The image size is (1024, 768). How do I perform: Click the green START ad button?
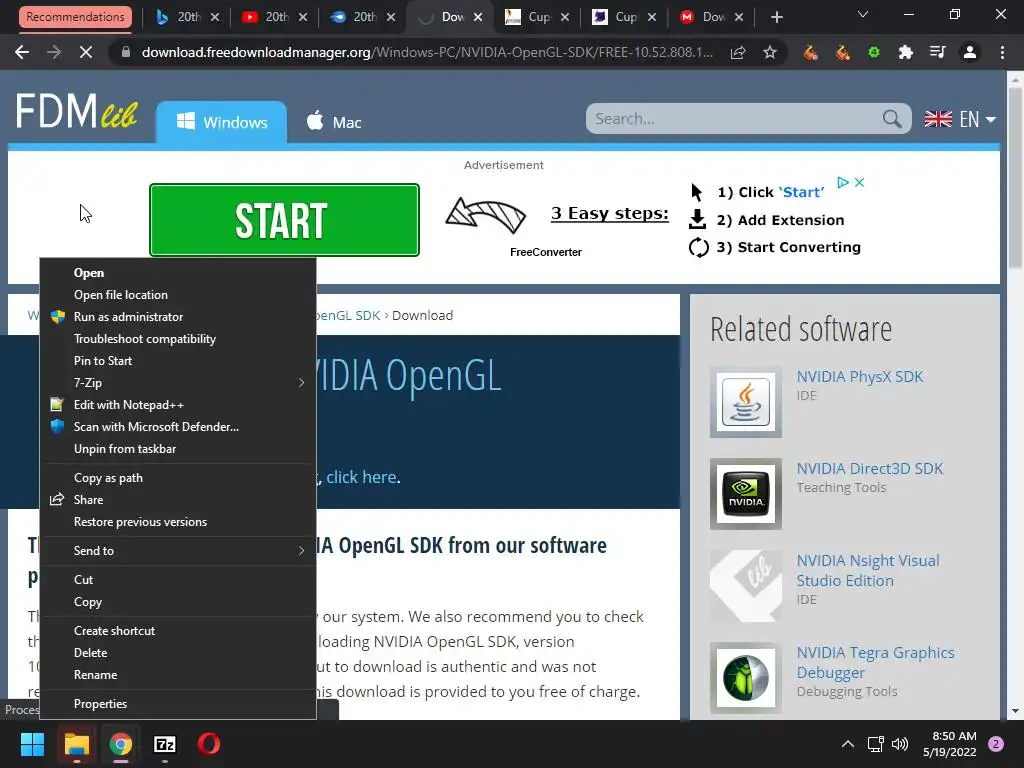pos(284,220)
